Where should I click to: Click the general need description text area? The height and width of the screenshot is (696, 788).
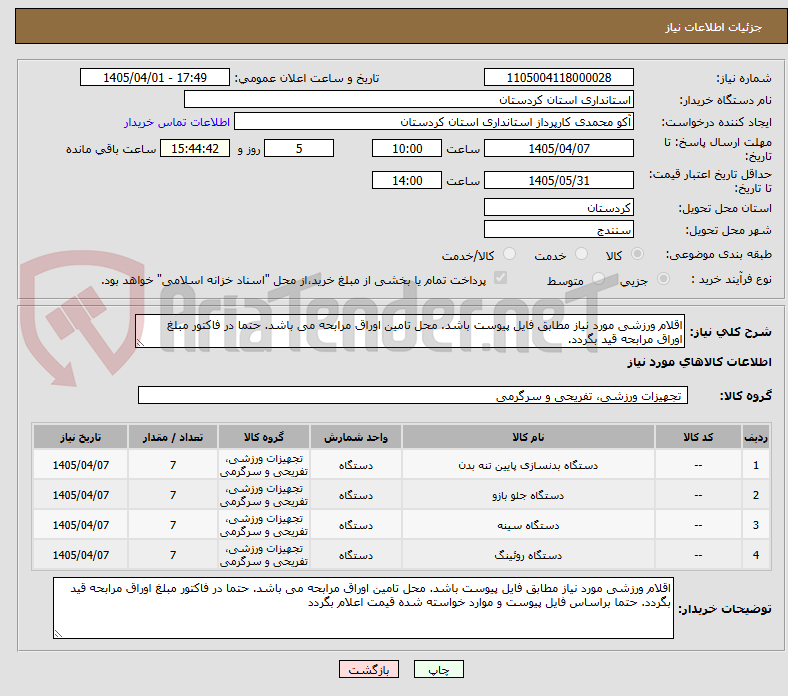[410, 332]
